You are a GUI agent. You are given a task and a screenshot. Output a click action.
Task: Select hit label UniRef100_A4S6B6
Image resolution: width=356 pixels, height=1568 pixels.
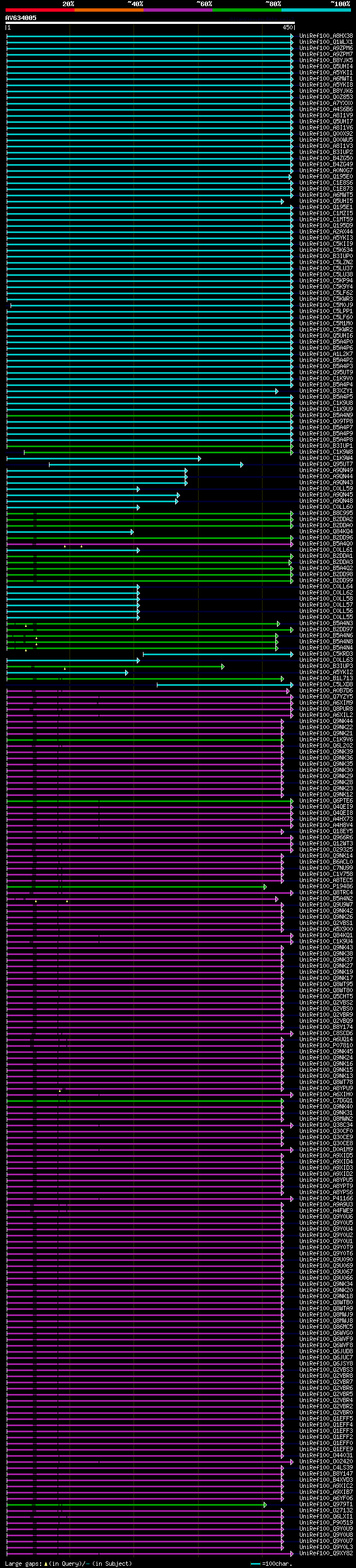tap(326, 110)
